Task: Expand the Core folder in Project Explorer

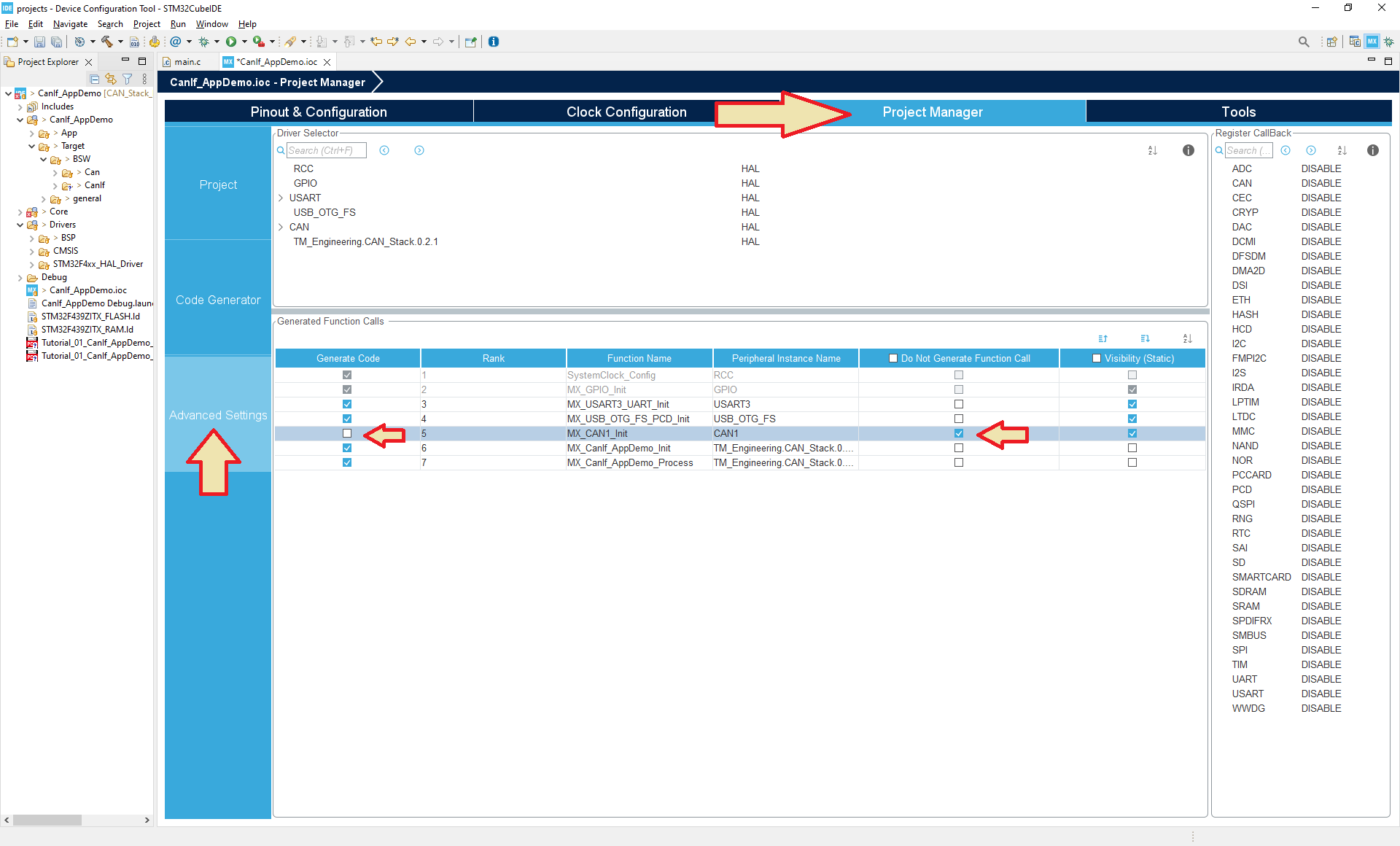Action: click(x=20, y=211)
